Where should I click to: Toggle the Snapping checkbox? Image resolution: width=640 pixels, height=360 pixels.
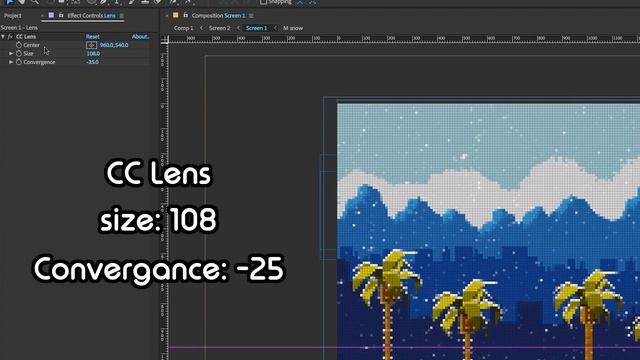pyautogui.click(x=264, y=2)
